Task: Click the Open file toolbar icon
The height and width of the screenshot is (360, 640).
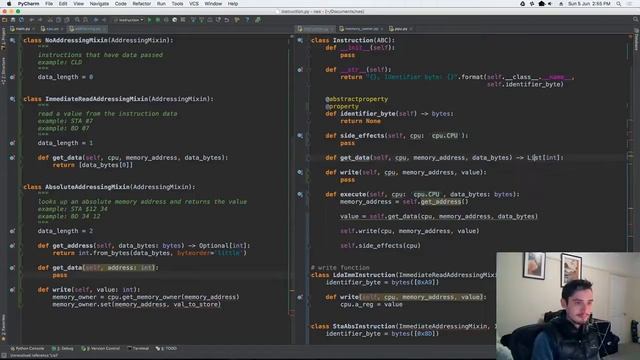Action: [4, 20]
